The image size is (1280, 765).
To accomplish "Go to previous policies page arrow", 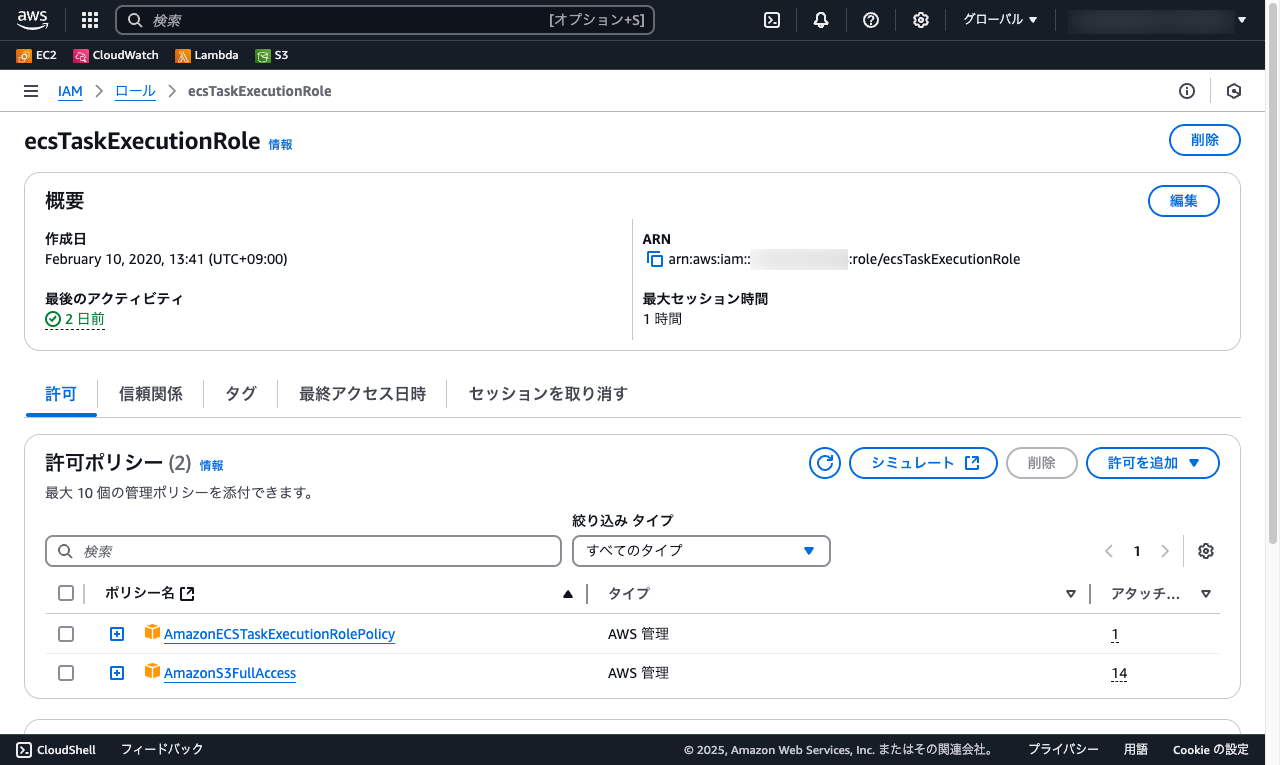I will coord(1109,551).
